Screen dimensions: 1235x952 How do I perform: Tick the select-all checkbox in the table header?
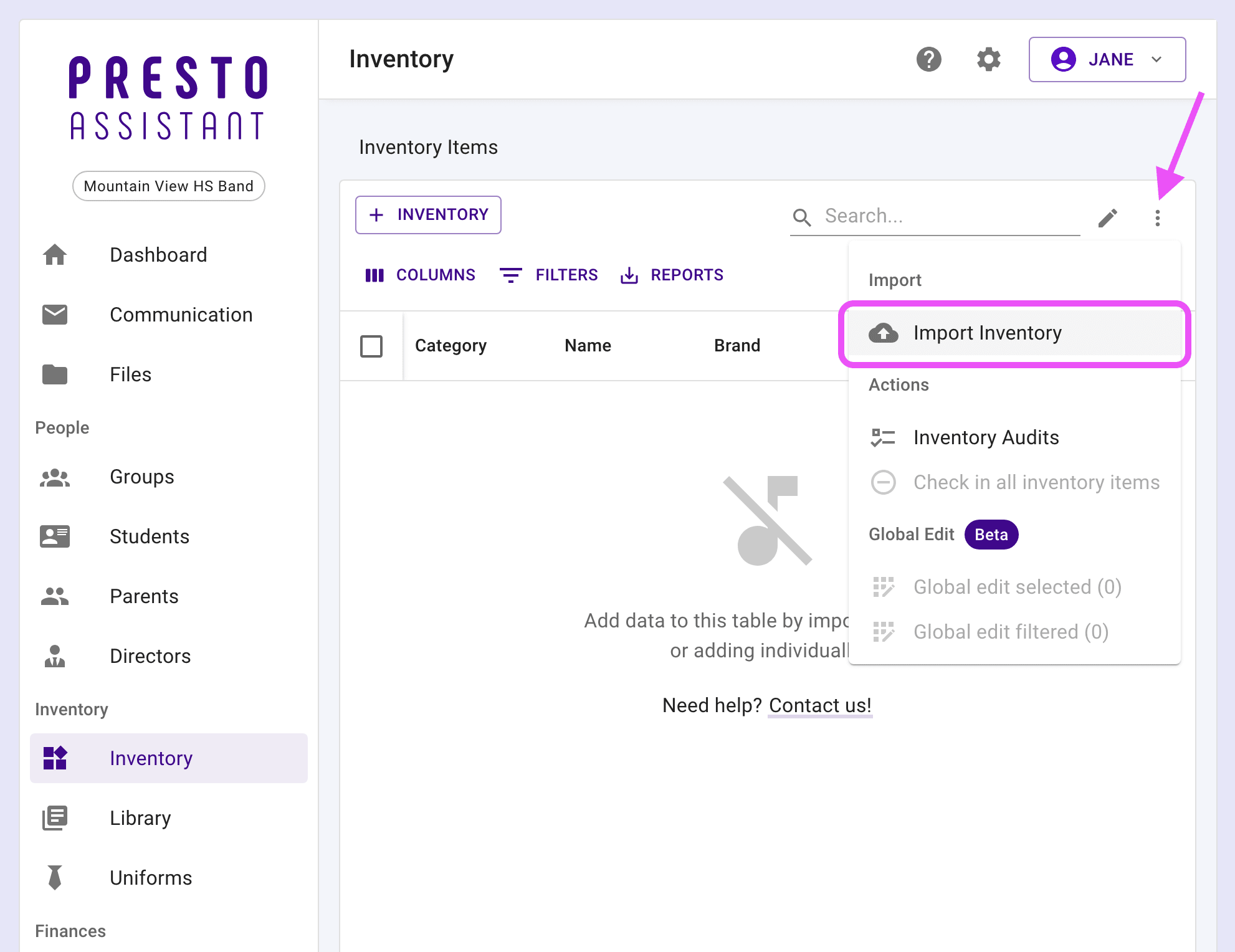[x=371, y=346]
